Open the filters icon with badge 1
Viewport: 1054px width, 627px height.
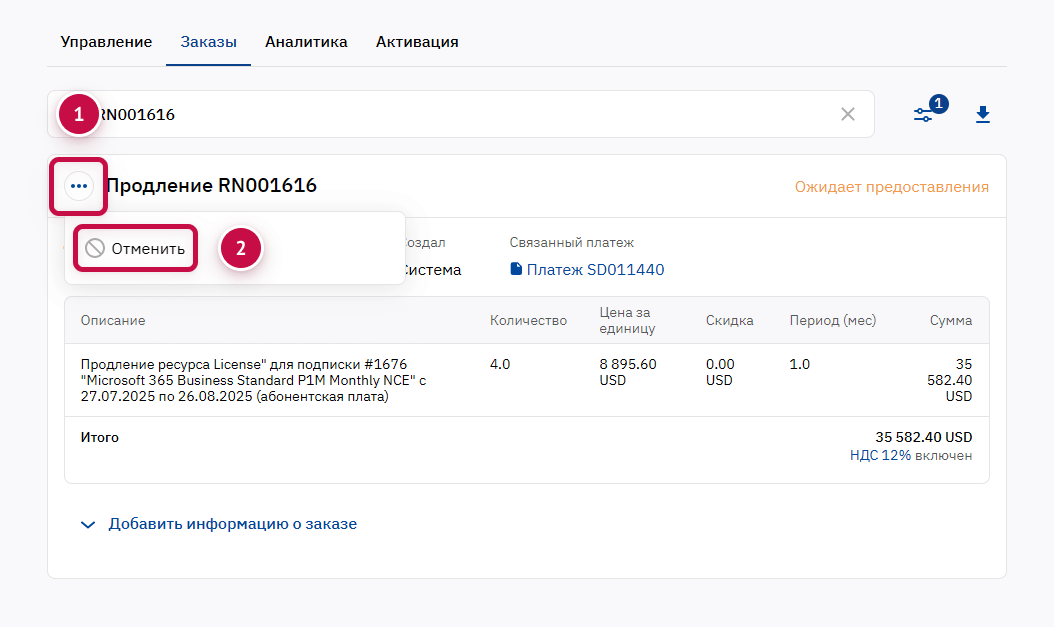coord(923,114)
